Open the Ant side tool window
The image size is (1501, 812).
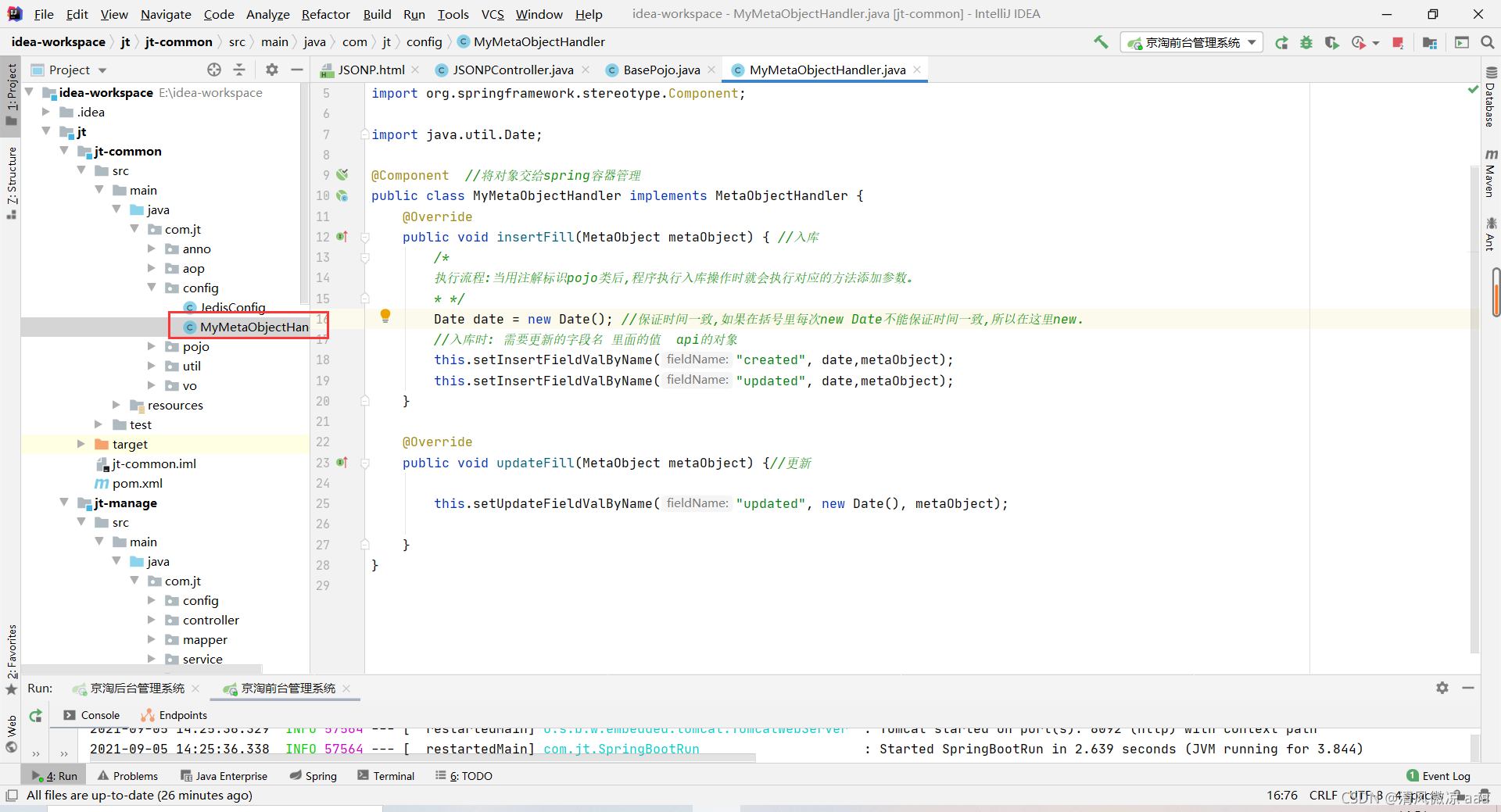pos(1491,234)
